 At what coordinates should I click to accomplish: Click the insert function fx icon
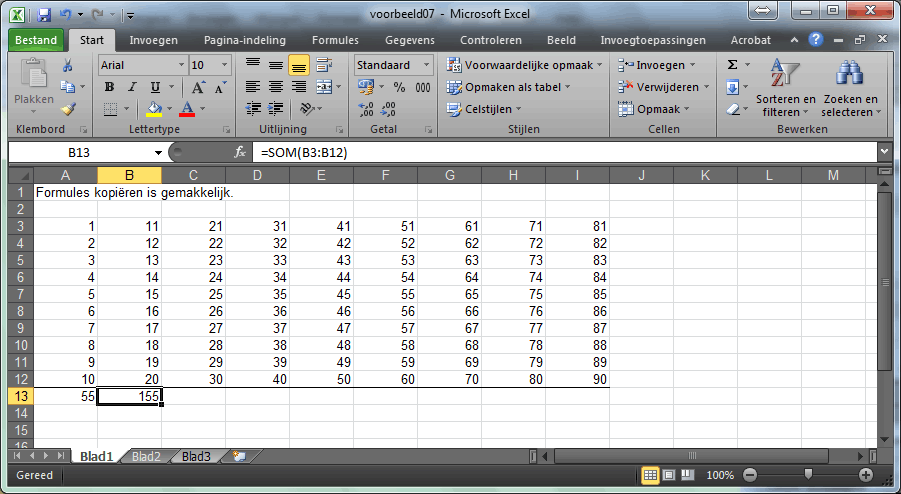click(x=240, y=152)
